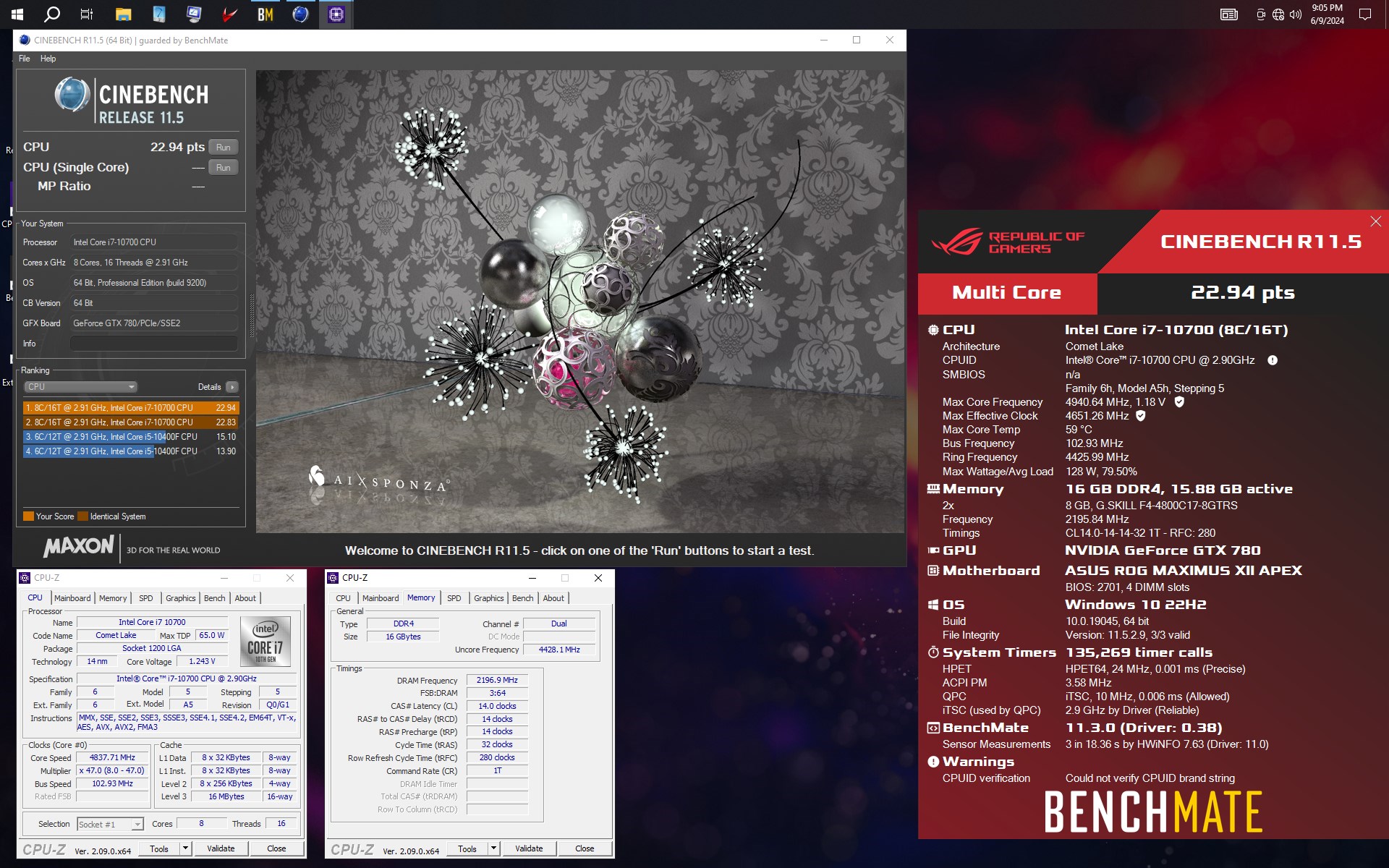The image size is (1389, 868).
Task: Select ranking row 2 with score 22.83
Action: tap(130, 422)
